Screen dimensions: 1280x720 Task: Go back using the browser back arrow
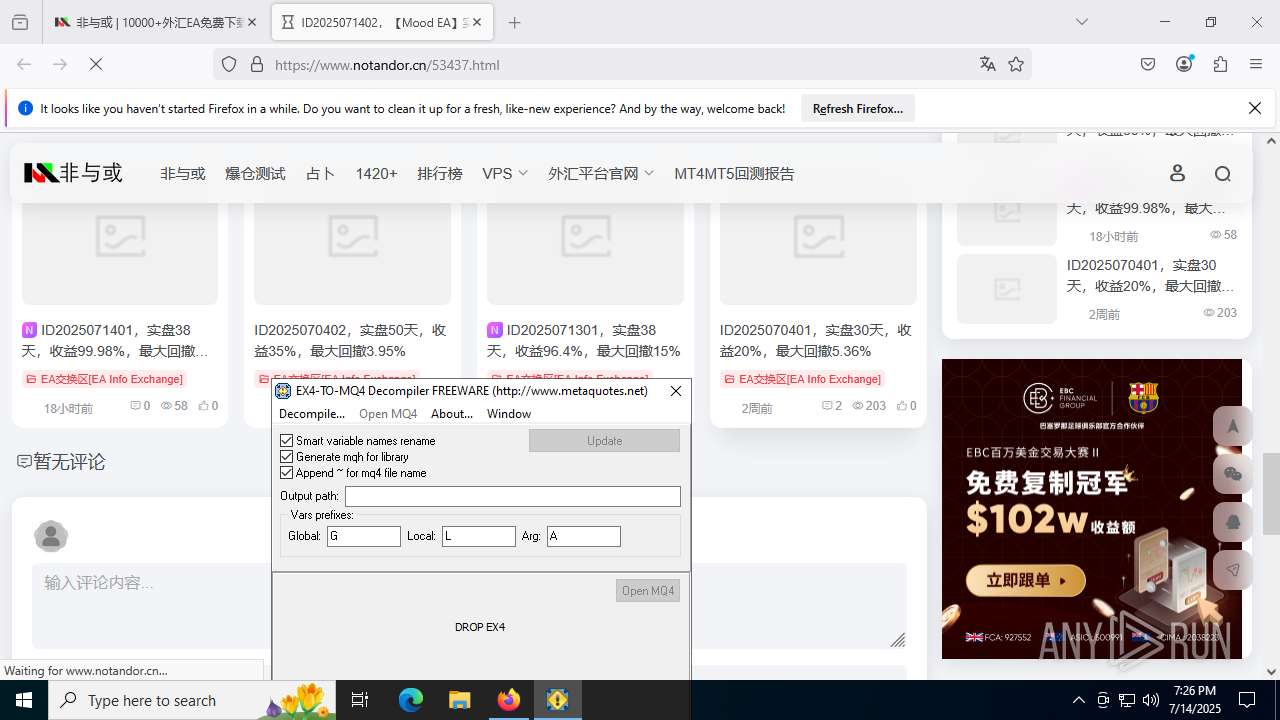(x=24, y=64)
